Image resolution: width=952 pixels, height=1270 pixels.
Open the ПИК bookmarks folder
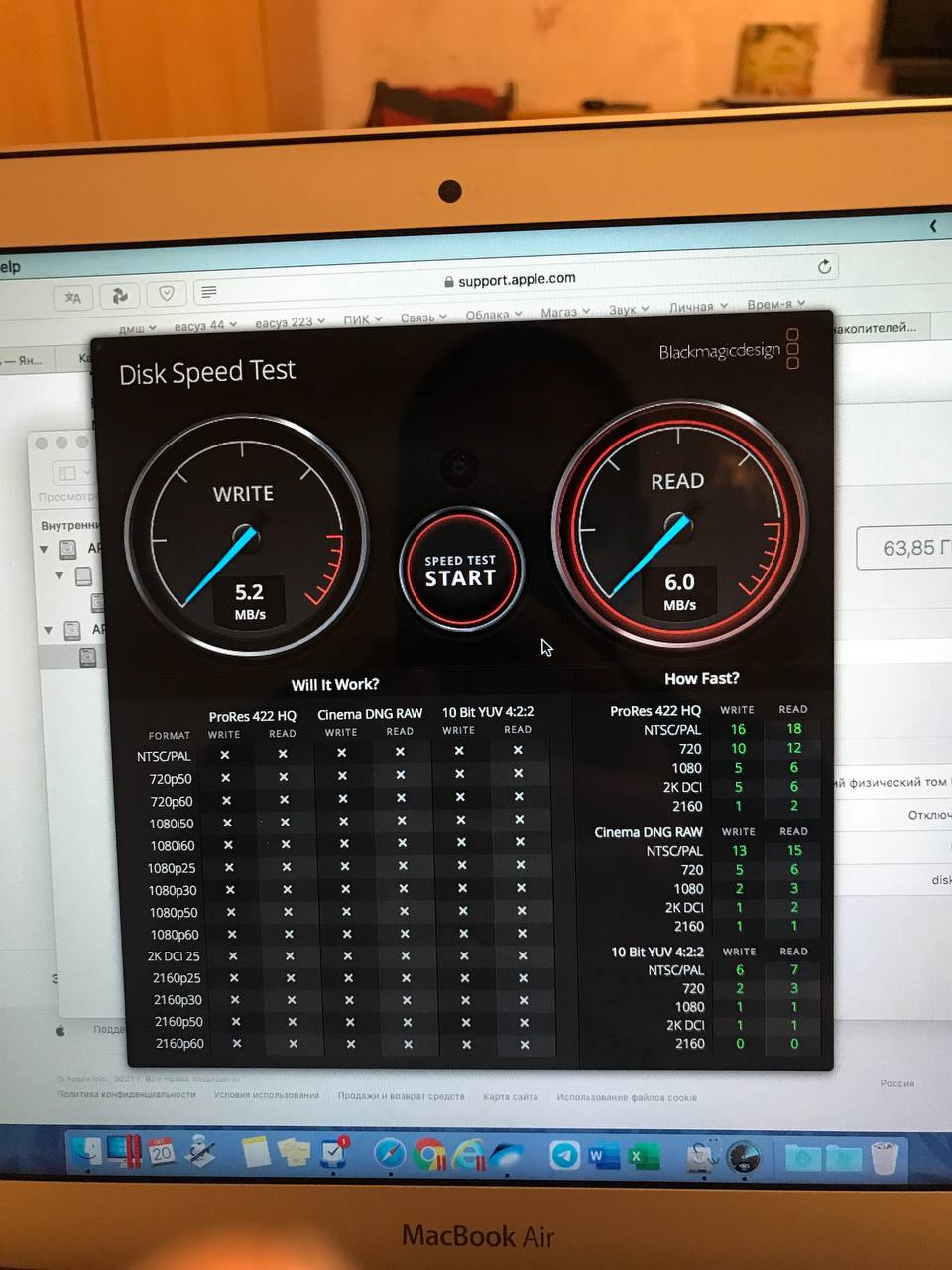coord(363,319)
